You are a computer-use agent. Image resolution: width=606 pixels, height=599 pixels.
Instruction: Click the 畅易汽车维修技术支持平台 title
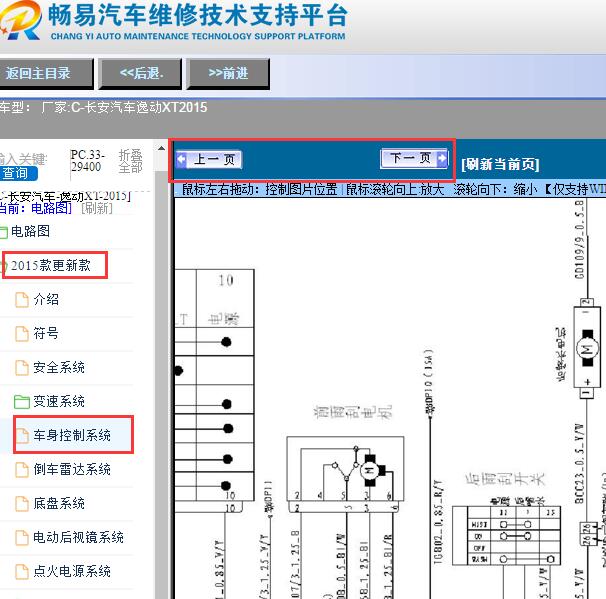coord(198,15)
